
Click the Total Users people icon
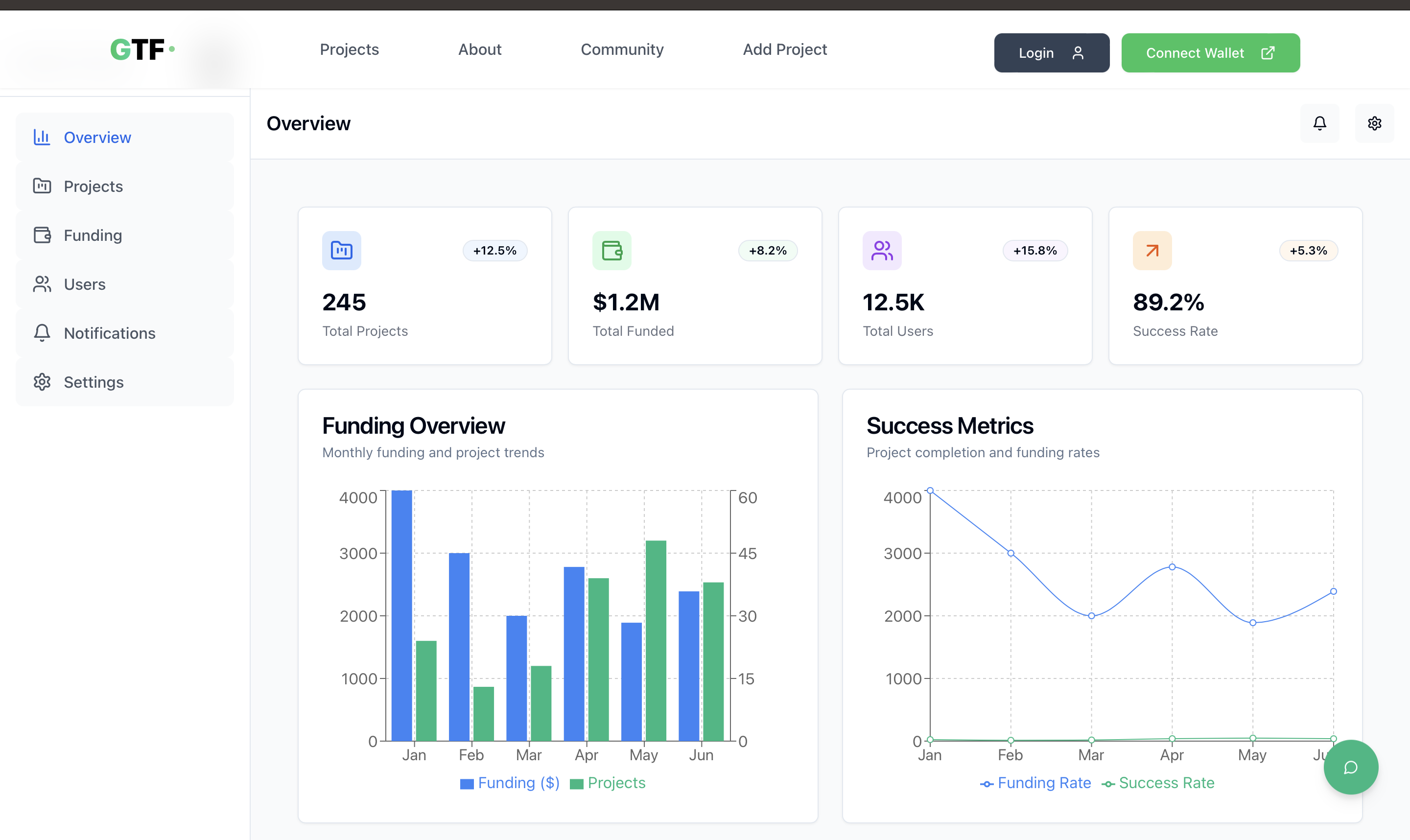coord(881,250)
